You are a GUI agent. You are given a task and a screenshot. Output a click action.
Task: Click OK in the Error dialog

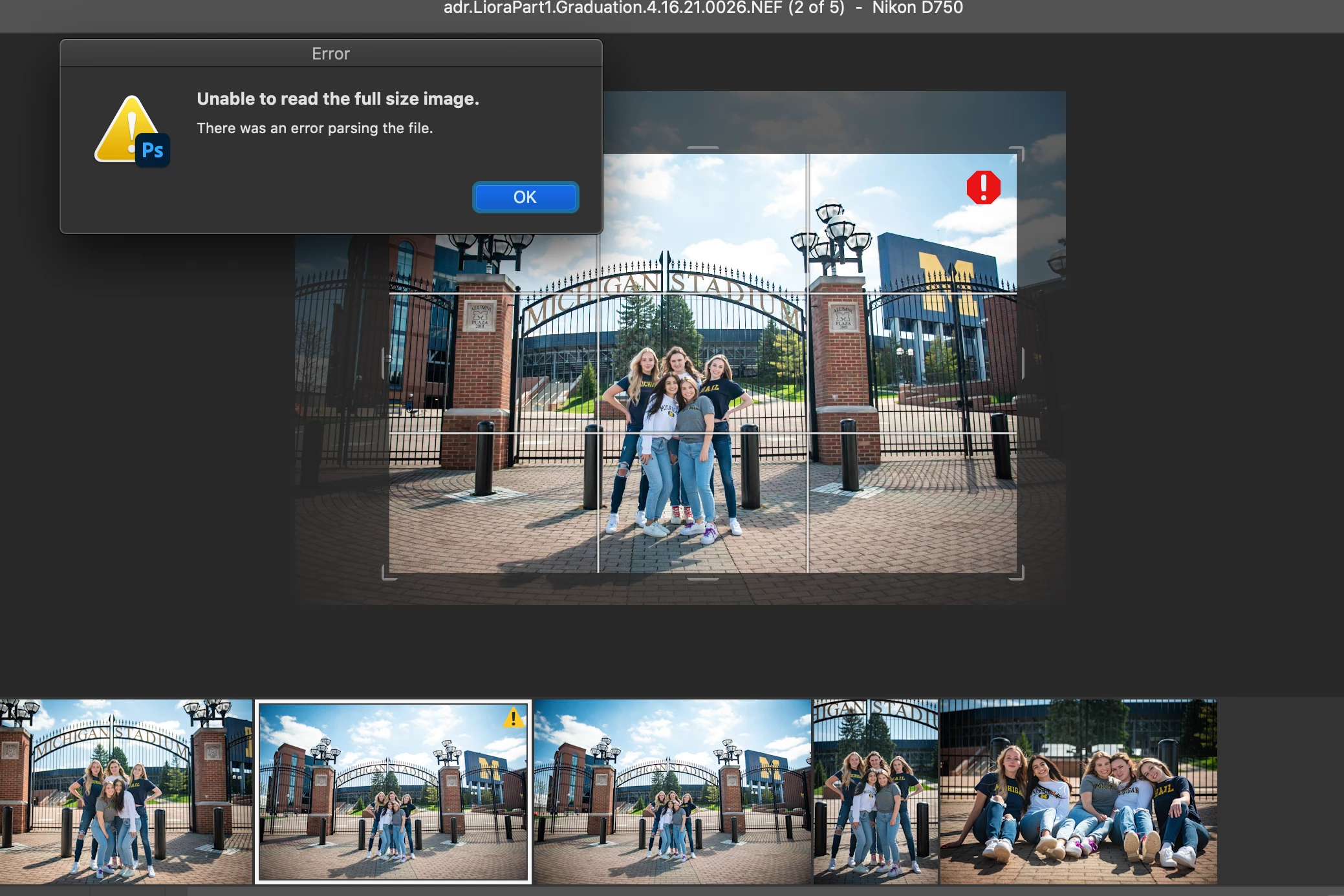[525, 197]
